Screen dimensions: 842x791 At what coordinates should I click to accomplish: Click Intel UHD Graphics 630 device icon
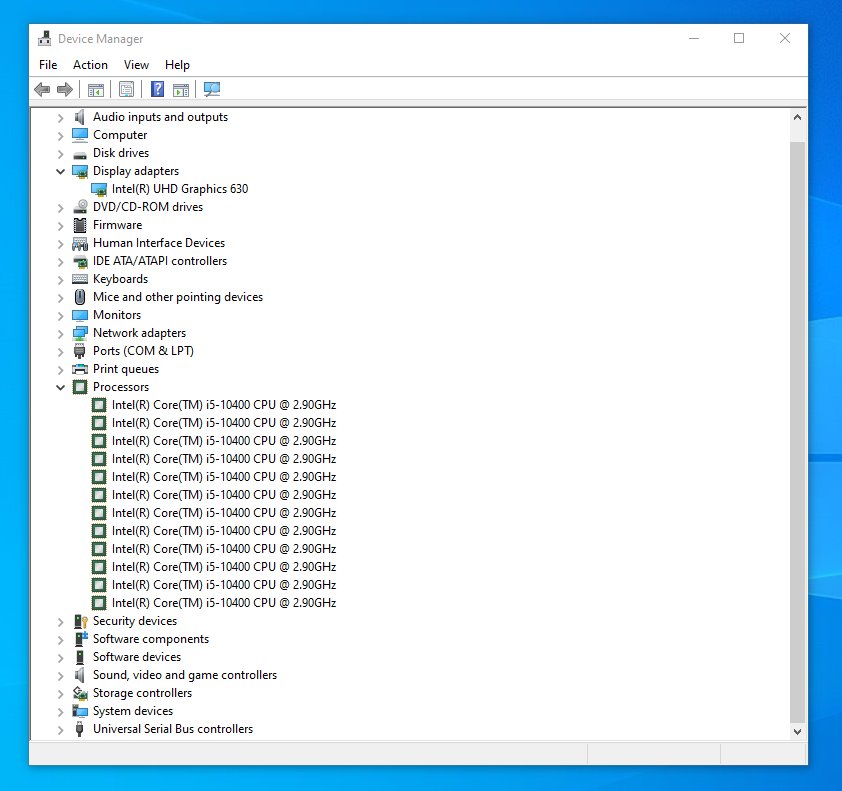[99, 189]
